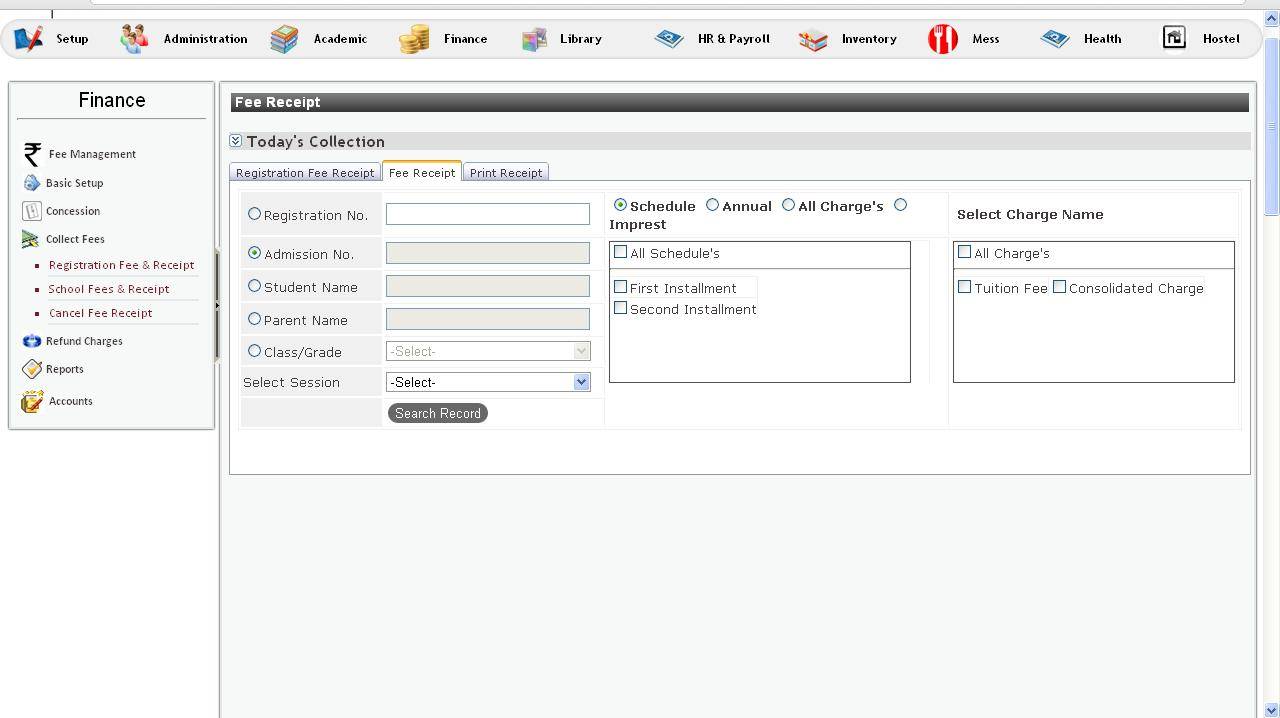This screenshot has width=1280, height=718.
Task: Open School Fees & Receipt link
Action: pos(109,289)
